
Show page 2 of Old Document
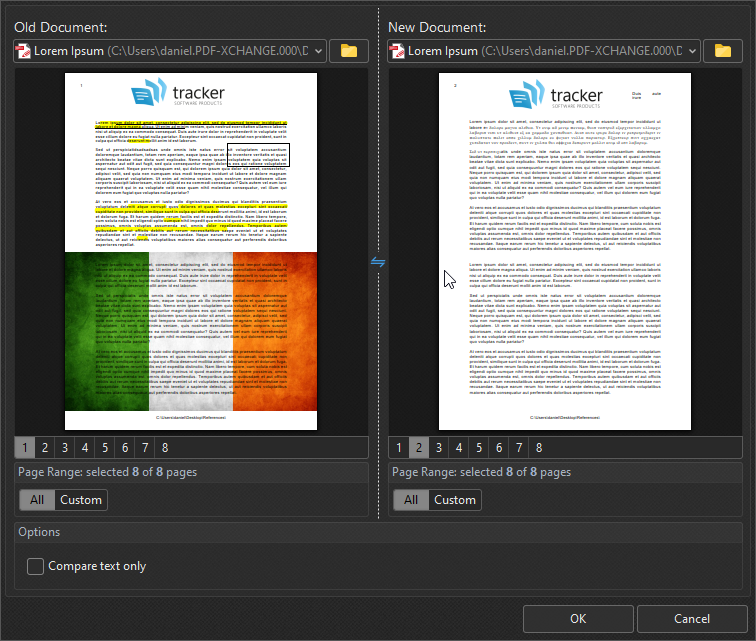click(x=45, y=448)
